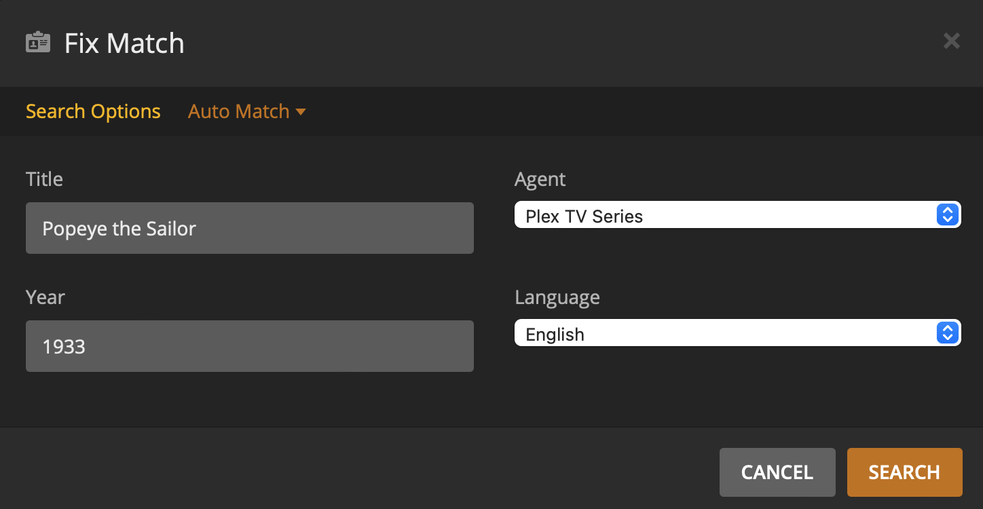Switch to the Search Options tab

93,111
